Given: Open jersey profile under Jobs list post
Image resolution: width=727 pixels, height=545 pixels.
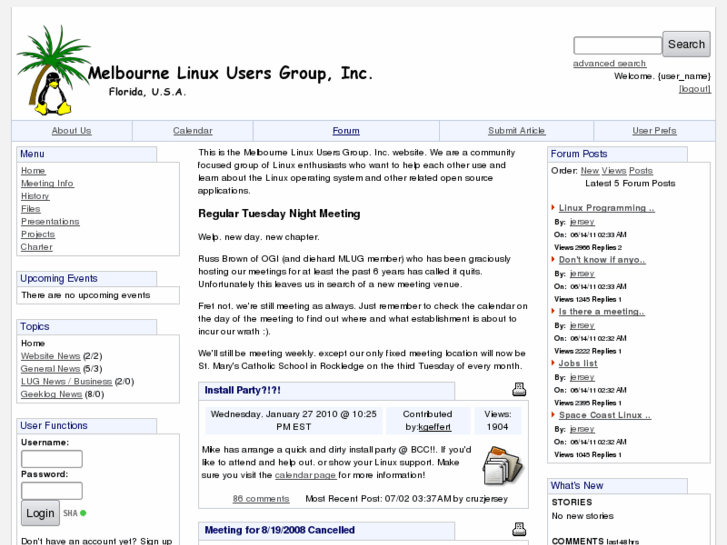Looking at the screenshot, I should point(582,377).
